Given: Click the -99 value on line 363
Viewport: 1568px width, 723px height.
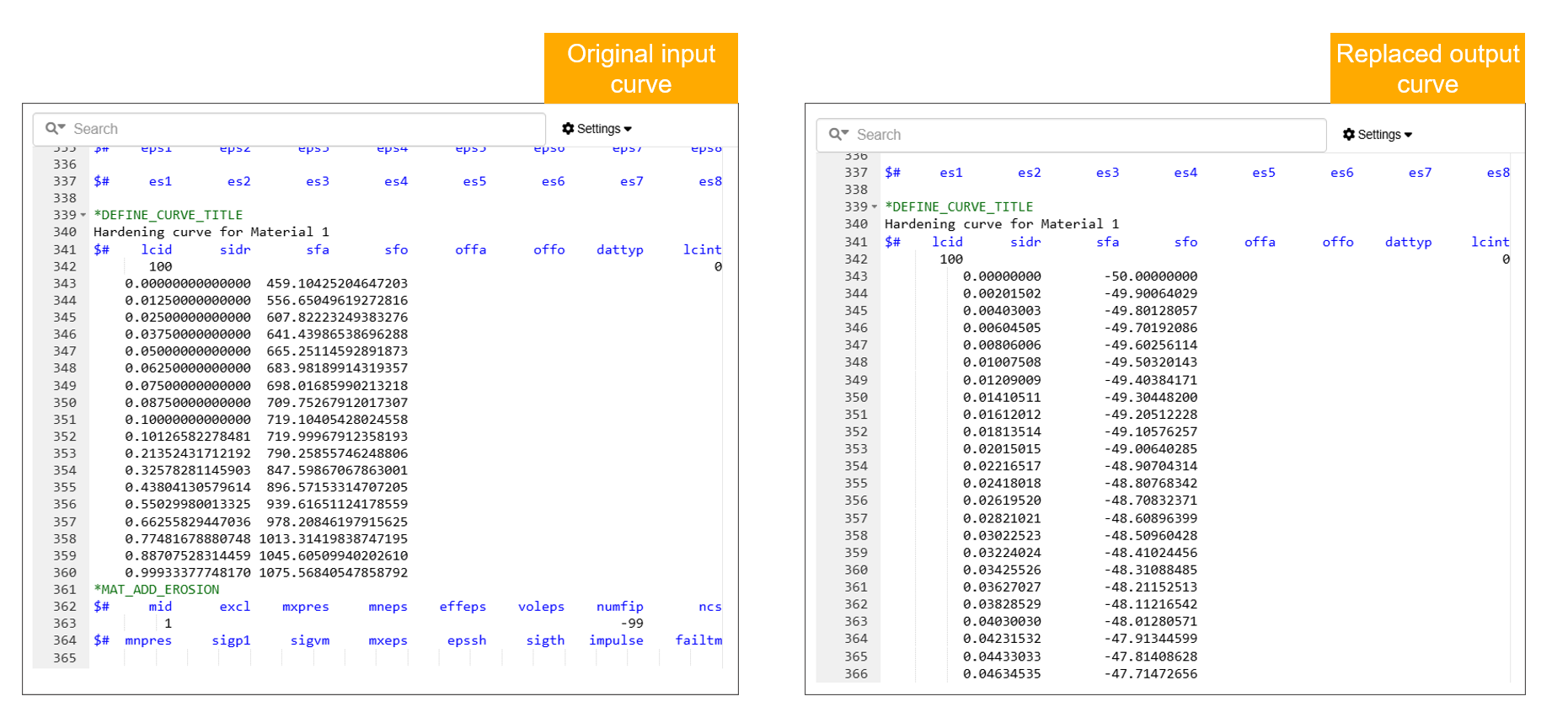Looking at the screenshot, I should click(631, 624).
